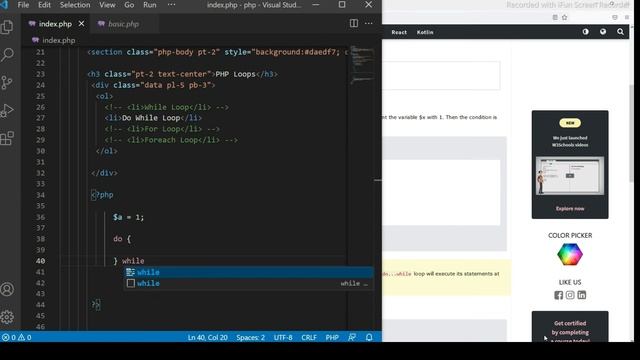The image size is (640, 360).
Task: Open the Color Picker hexagon
Action: point(570,254)
